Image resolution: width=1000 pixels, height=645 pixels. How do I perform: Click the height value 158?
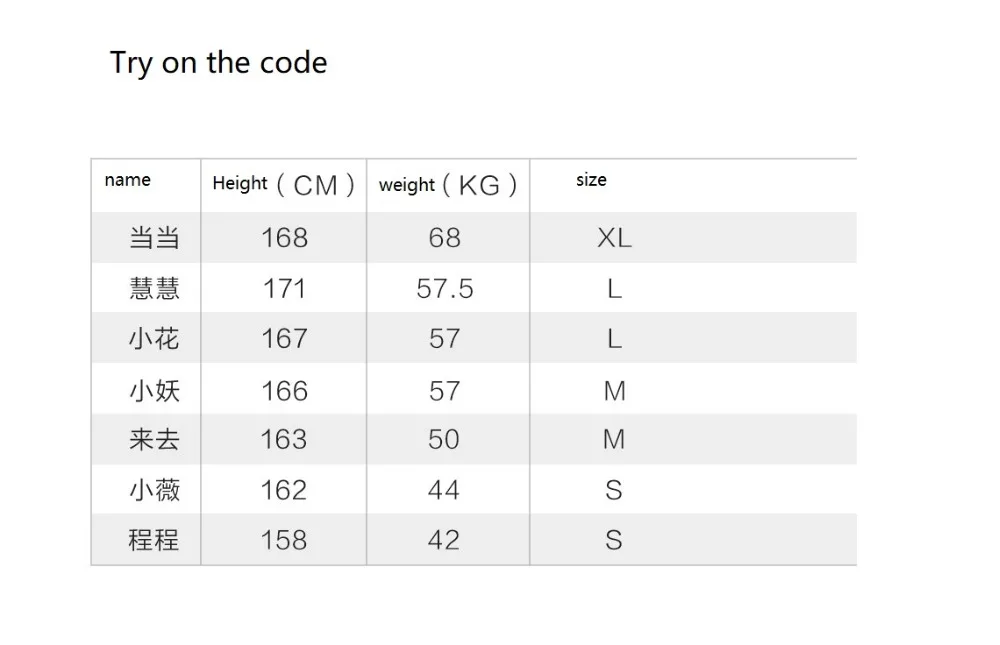(x=284, y=540)
